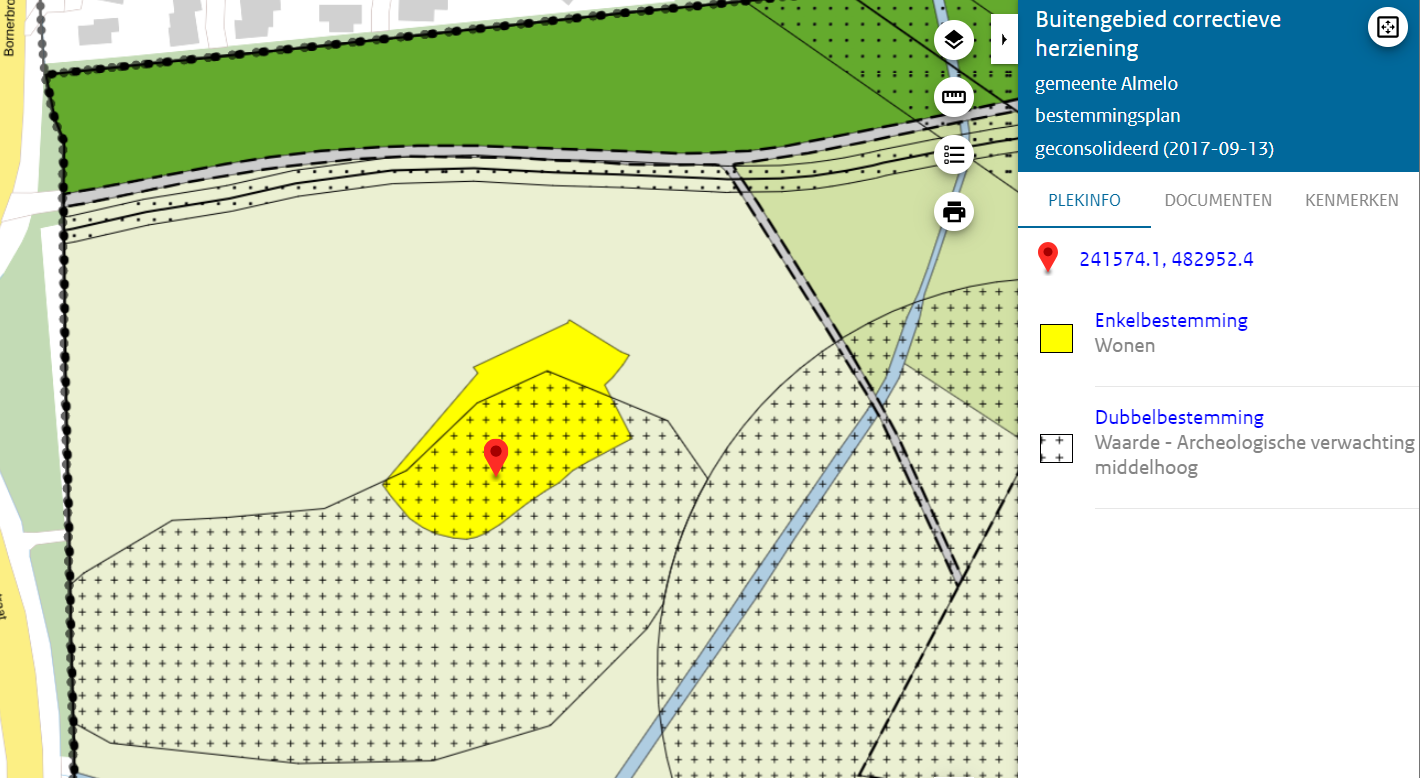Select the PLEKINFO tab

pos(1084,200)
